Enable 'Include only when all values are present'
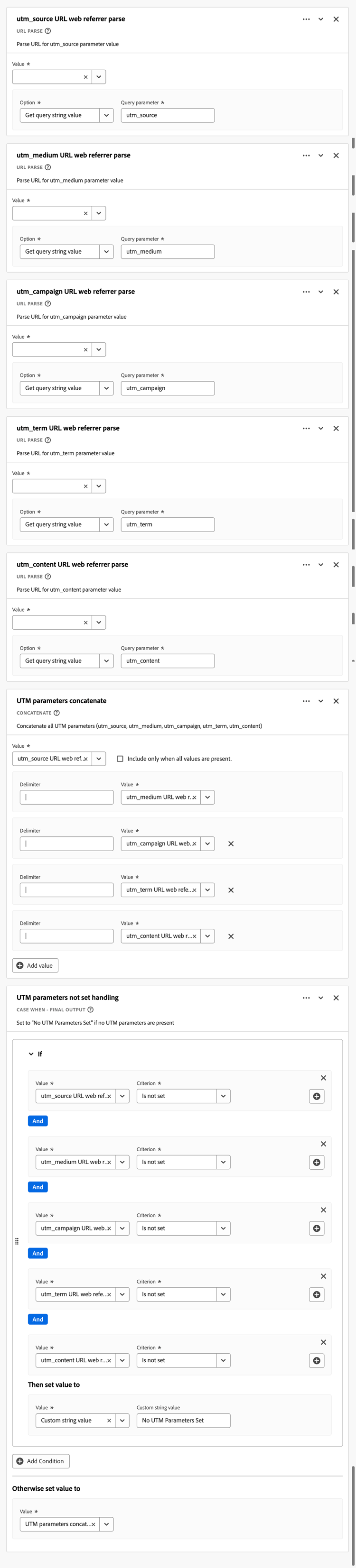The height and width of the screenshot is (1568, 356). [x=120, y=759]
